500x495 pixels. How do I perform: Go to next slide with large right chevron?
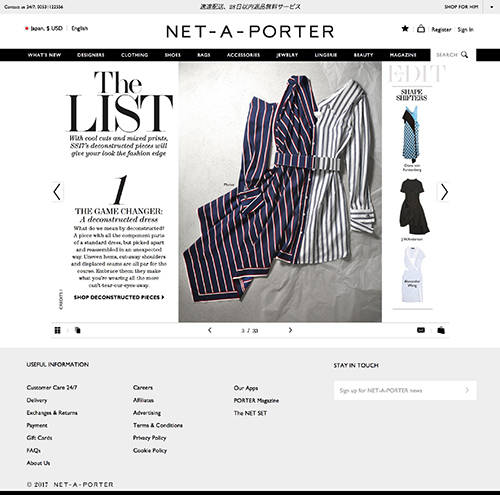pos(444,192)
